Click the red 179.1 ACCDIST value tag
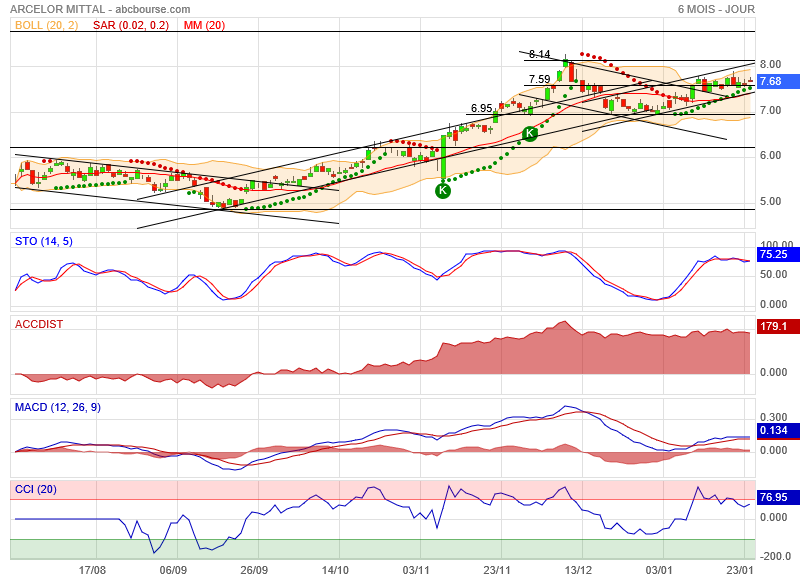 coord(779,326)
